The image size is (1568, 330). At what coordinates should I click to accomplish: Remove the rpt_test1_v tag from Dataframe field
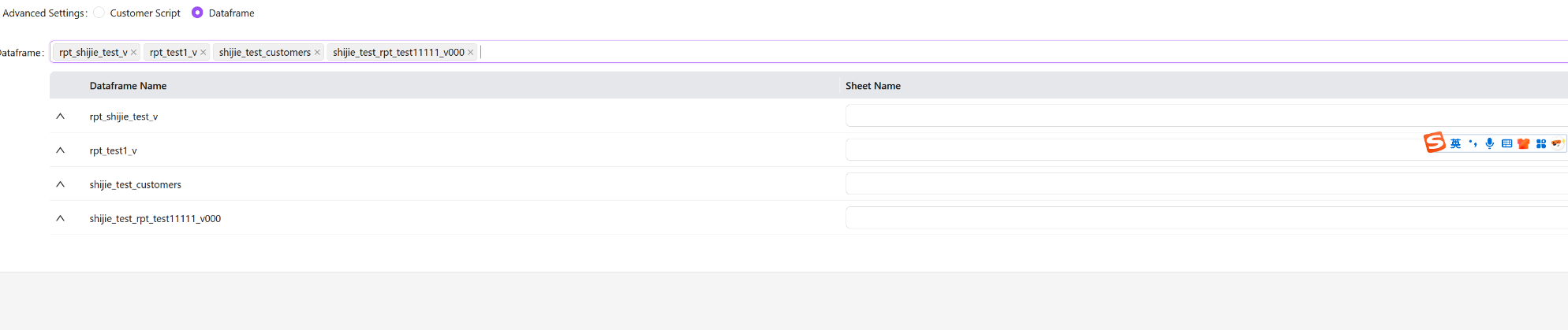pyautogui.click(x=203, y=53)
